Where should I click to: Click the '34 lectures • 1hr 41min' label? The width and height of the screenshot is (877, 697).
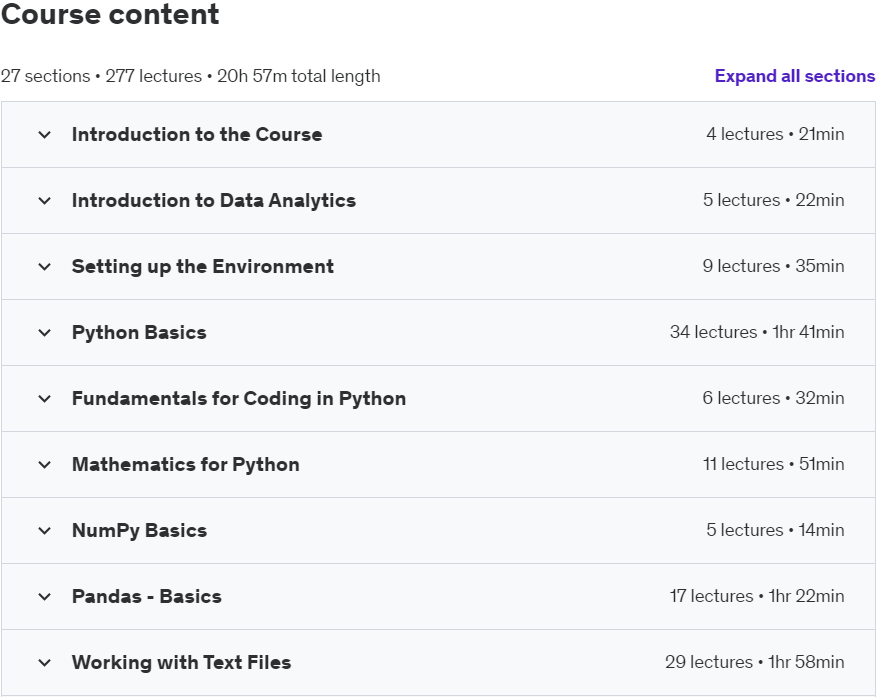(x=757, y=333)
